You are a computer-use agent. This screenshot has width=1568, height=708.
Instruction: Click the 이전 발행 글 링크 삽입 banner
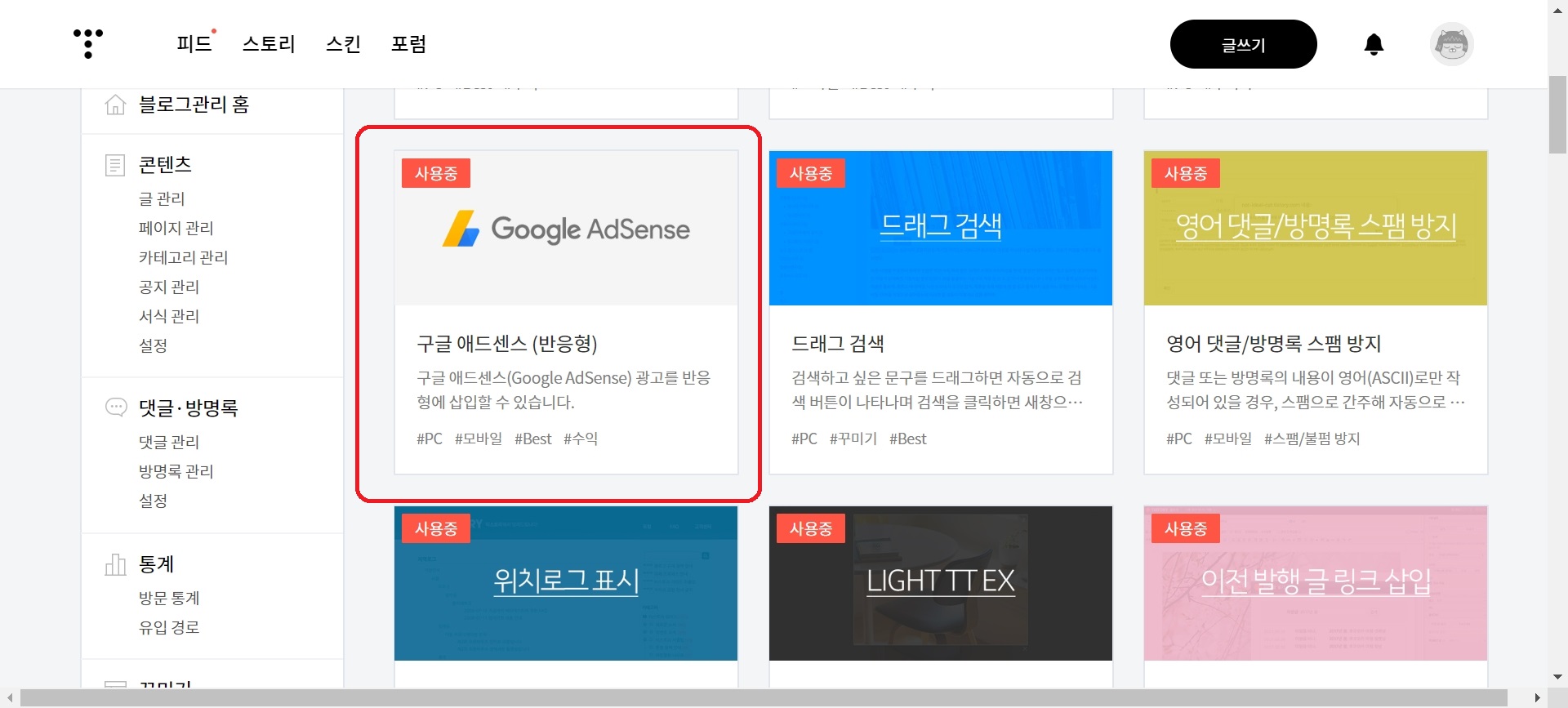[1316, 583]
